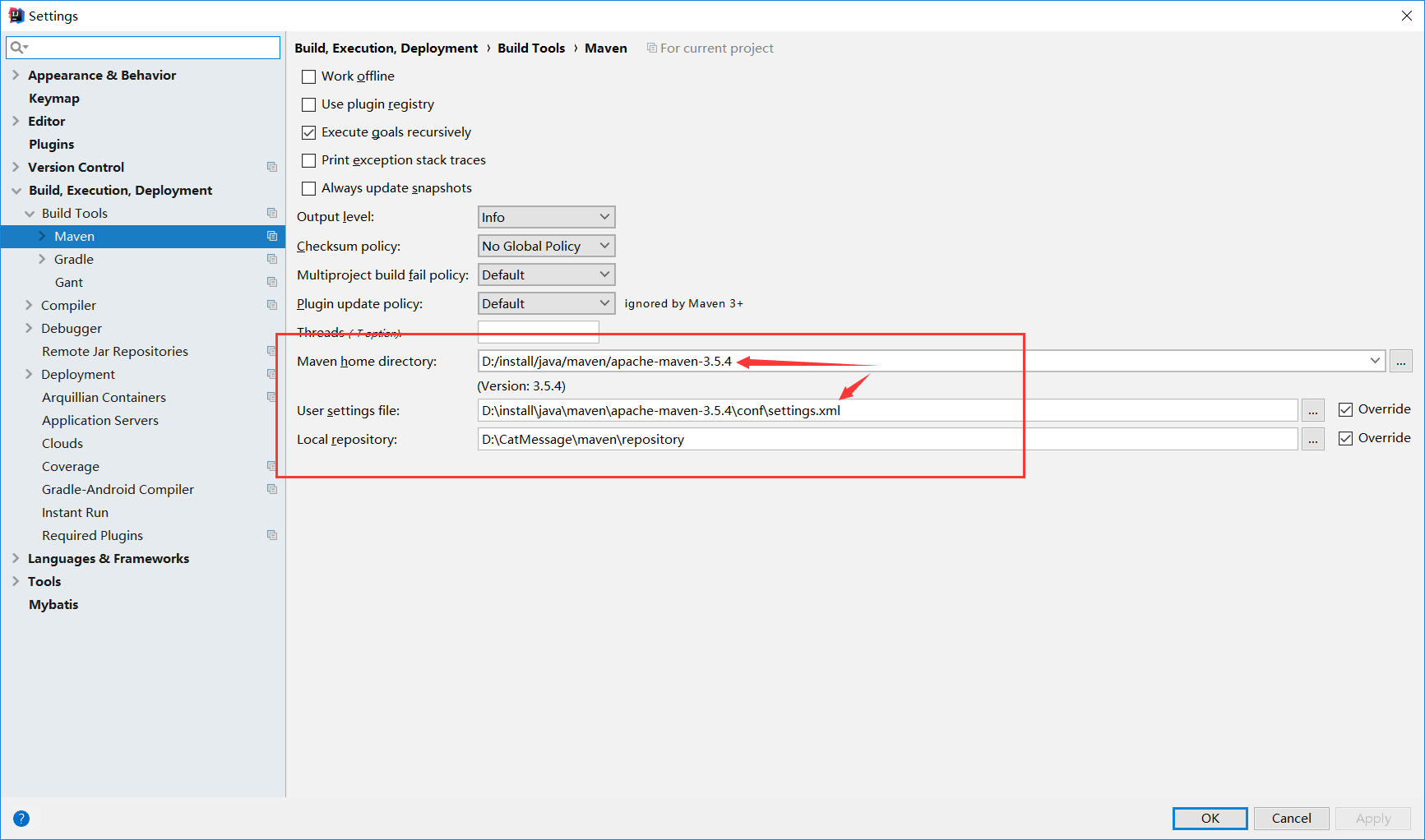Toggle Override for Local repository
1425x840 pixels.
(1346, 438)
